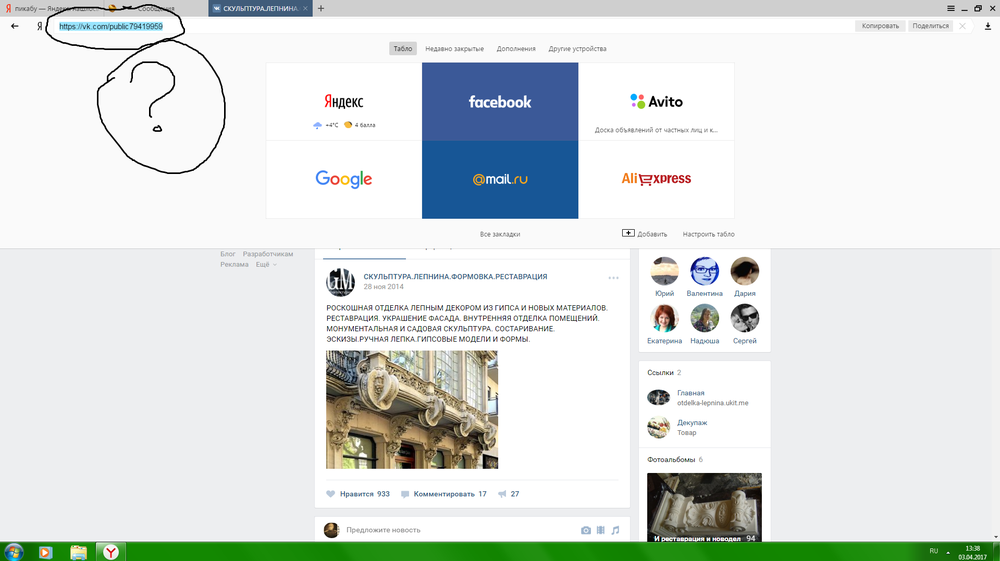The image size is (1000, 561).
Task: Open the mail.ru tile
Action: tap(500, 180)
